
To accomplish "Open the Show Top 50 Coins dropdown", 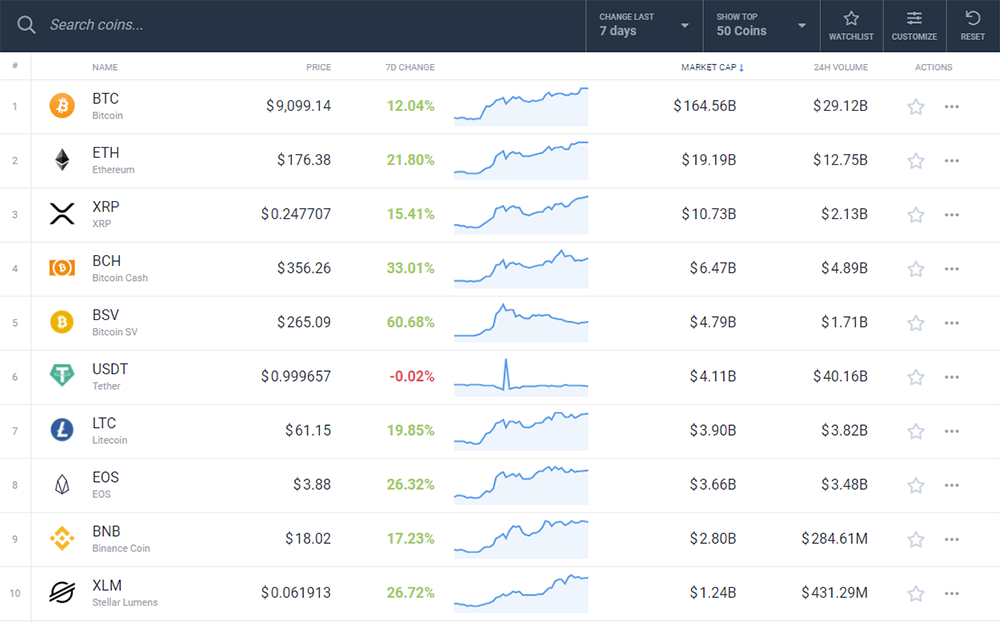I will point(761,26).
